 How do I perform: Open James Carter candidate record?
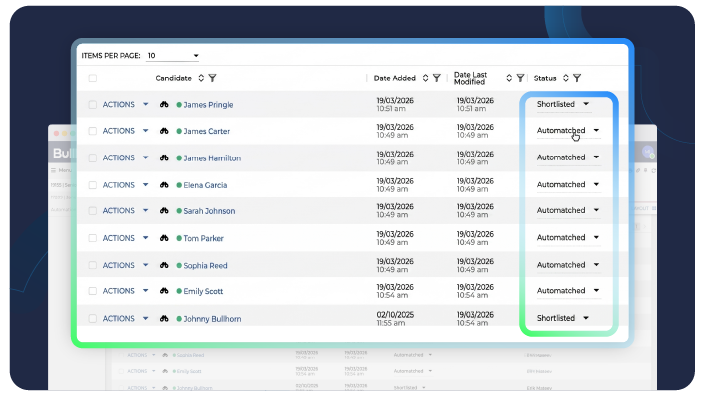pyautogui.click(x=206, y=131)
